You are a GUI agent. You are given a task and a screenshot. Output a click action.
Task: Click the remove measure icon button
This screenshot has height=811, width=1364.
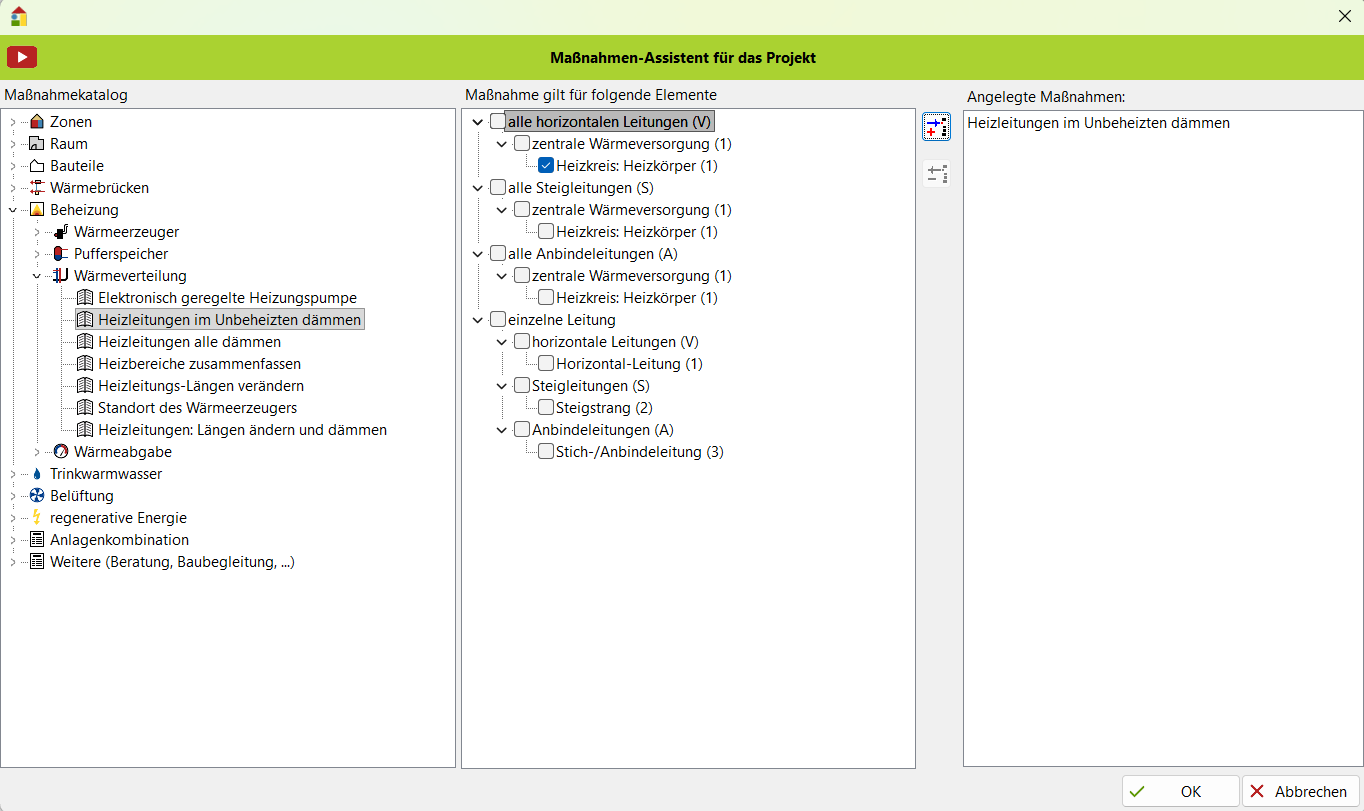pos(936,174)
